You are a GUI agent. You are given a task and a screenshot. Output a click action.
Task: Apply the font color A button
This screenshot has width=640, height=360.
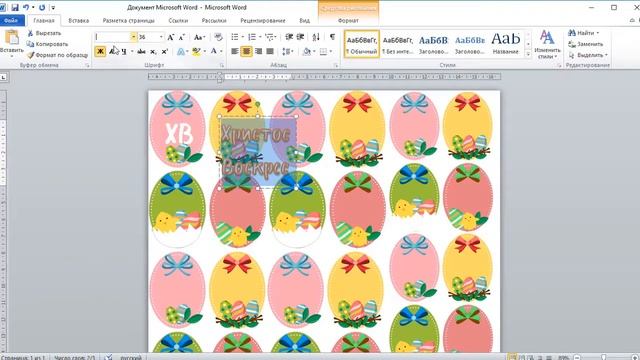(x=213, y=51)
